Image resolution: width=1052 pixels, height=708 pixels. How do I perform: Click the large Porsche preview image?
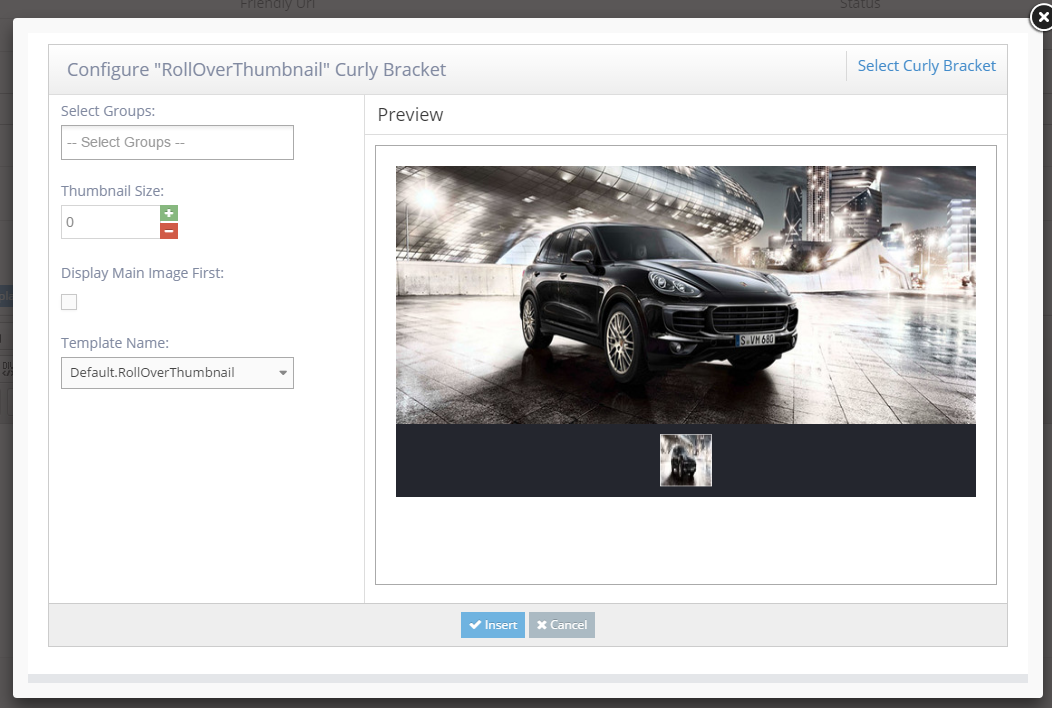(x=685, y=295)
